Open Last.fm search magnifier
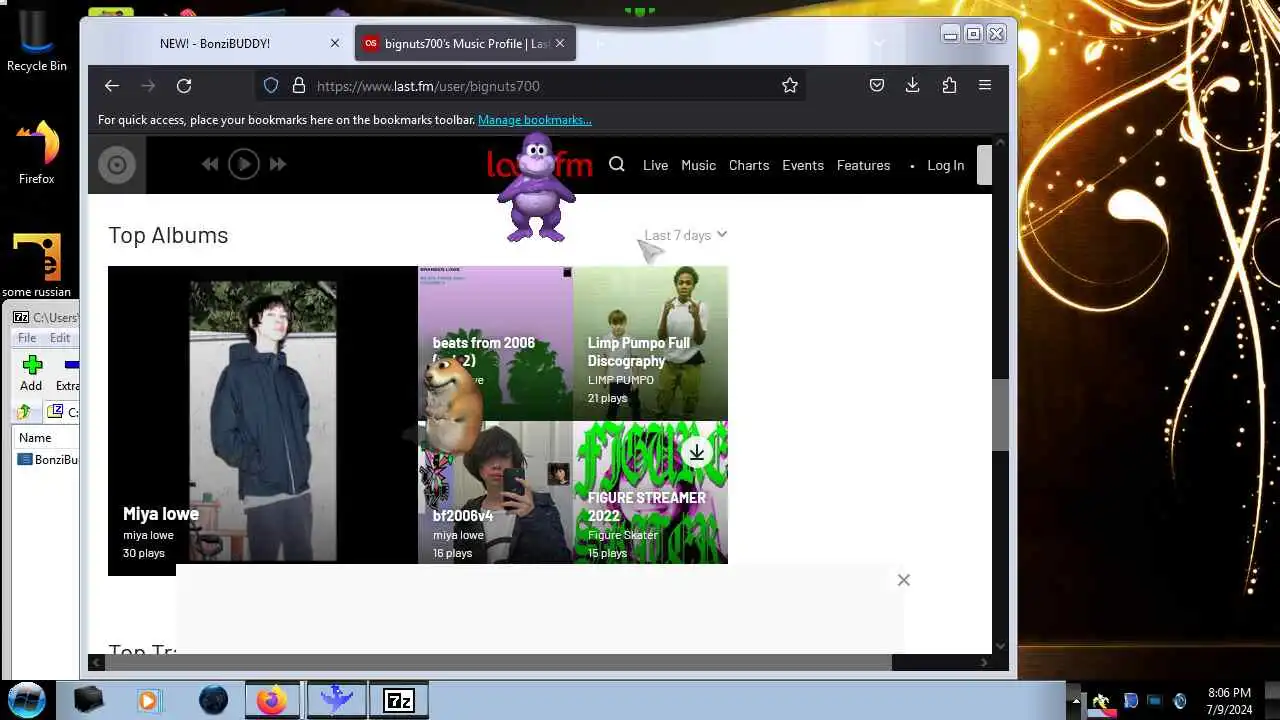The image size is (1280, 720). [x=617, y=165]
